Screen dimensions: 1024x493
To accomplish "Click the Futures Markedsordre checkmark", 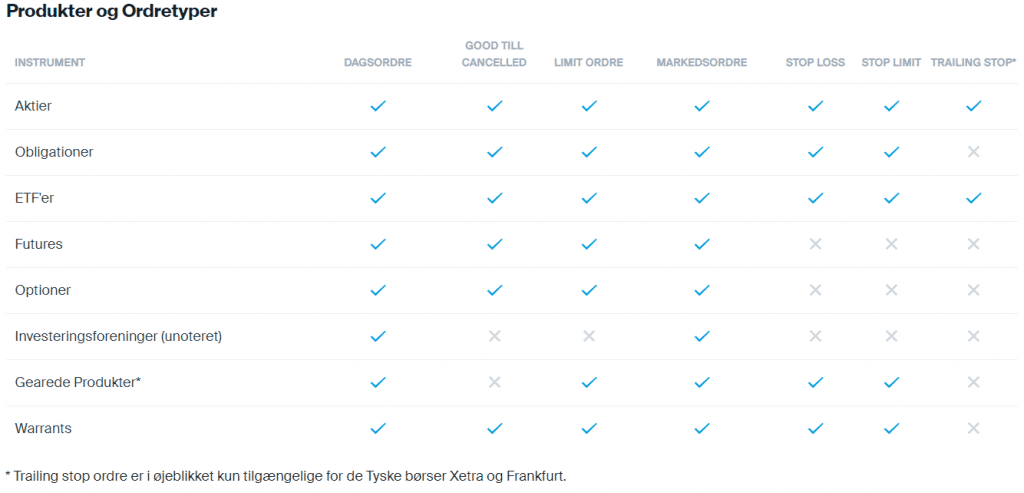I will (x=702, y=244).
